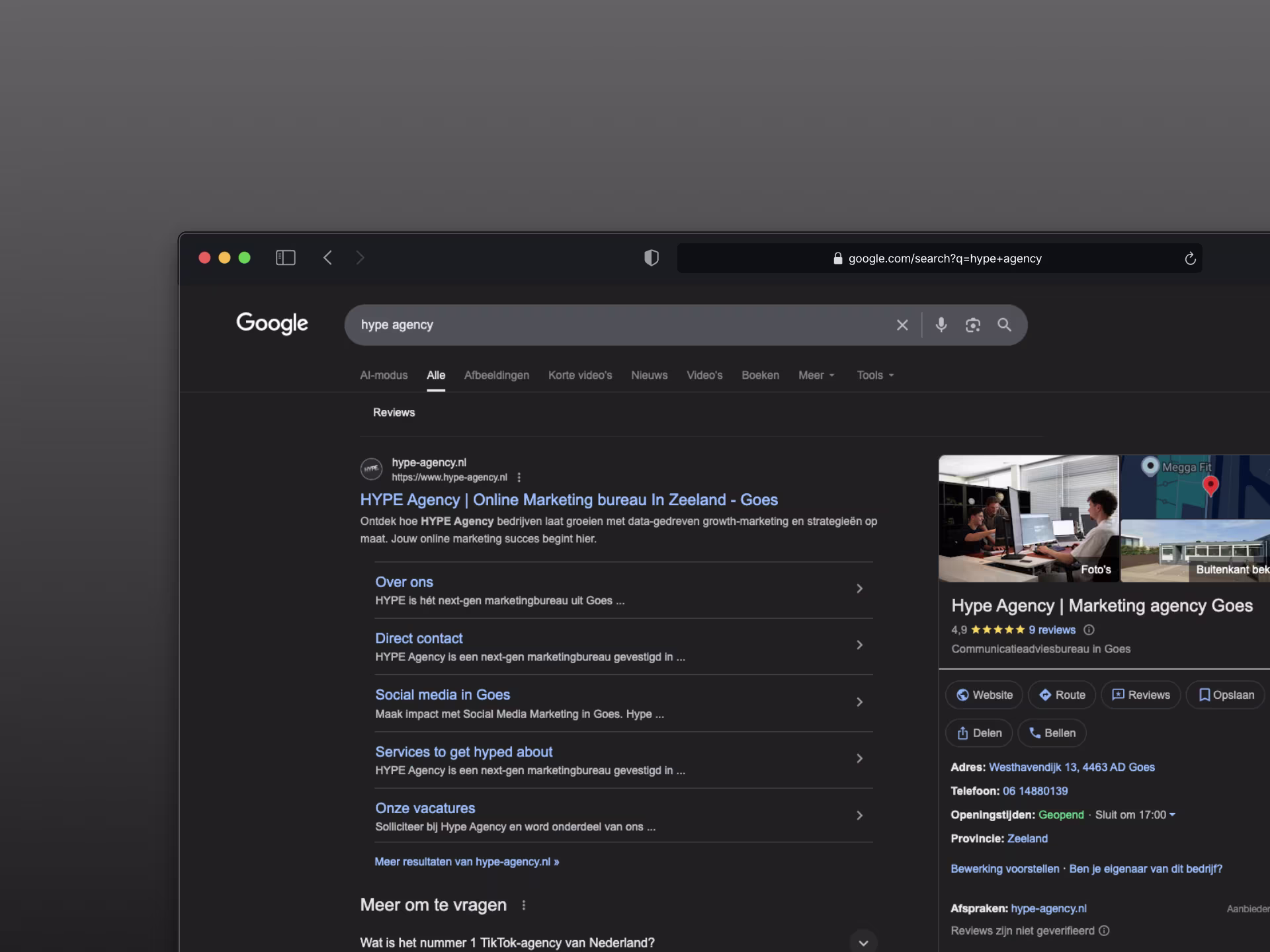Toggle the Safari sidebar icon
The height and width of the screenshot is (952, 1270).
285,258
